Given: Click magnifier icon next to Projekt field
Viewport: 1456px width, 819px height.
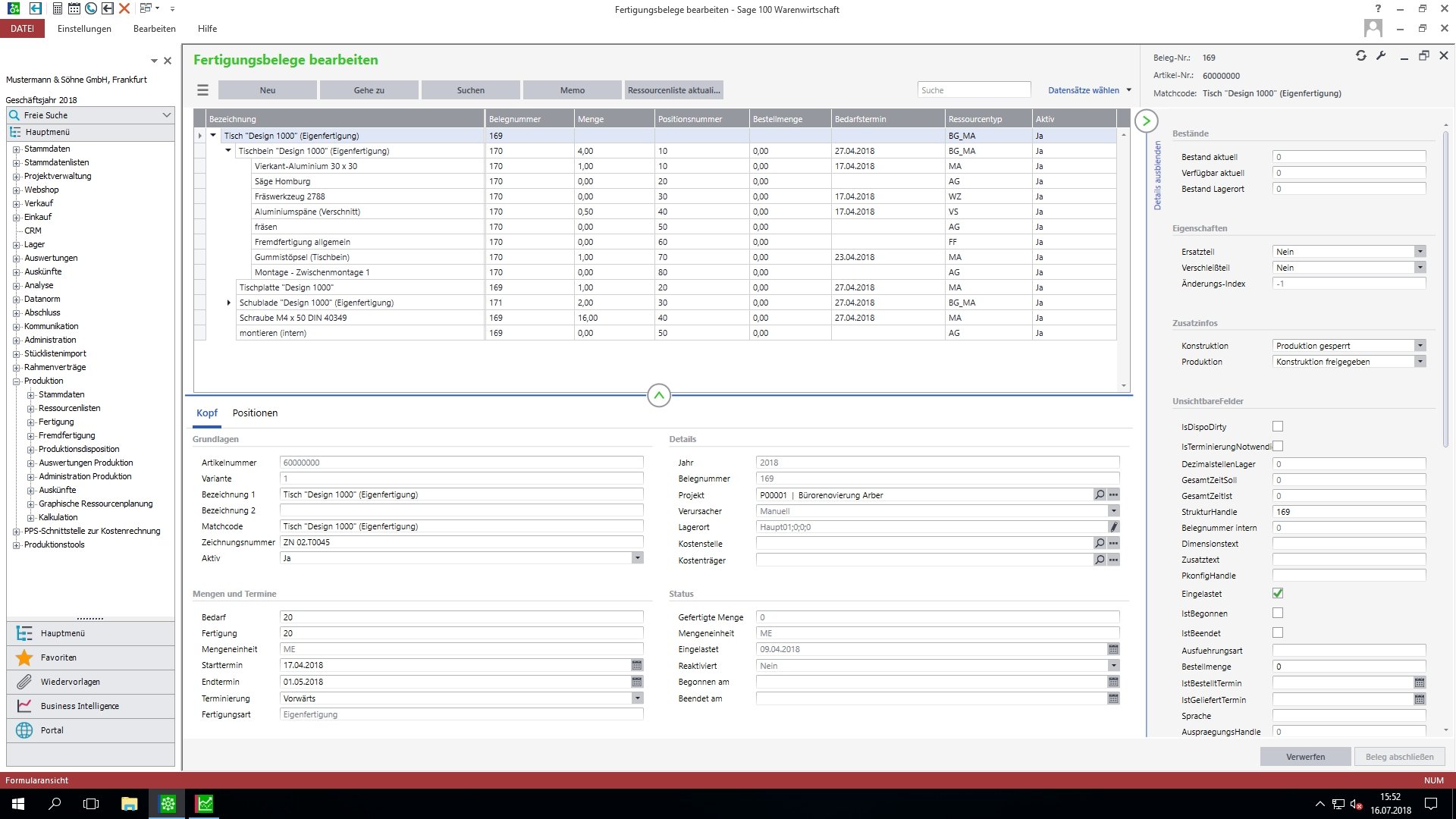Looking at the screenshot, I should 1100,494.
